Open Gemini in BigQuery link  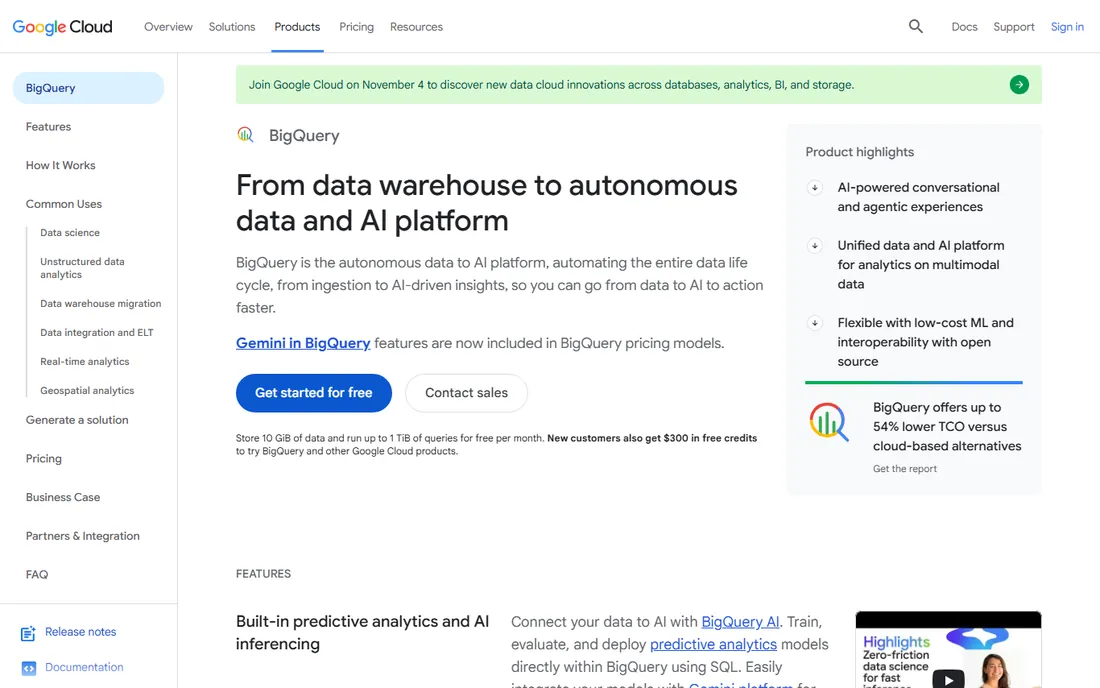[303, 343]
